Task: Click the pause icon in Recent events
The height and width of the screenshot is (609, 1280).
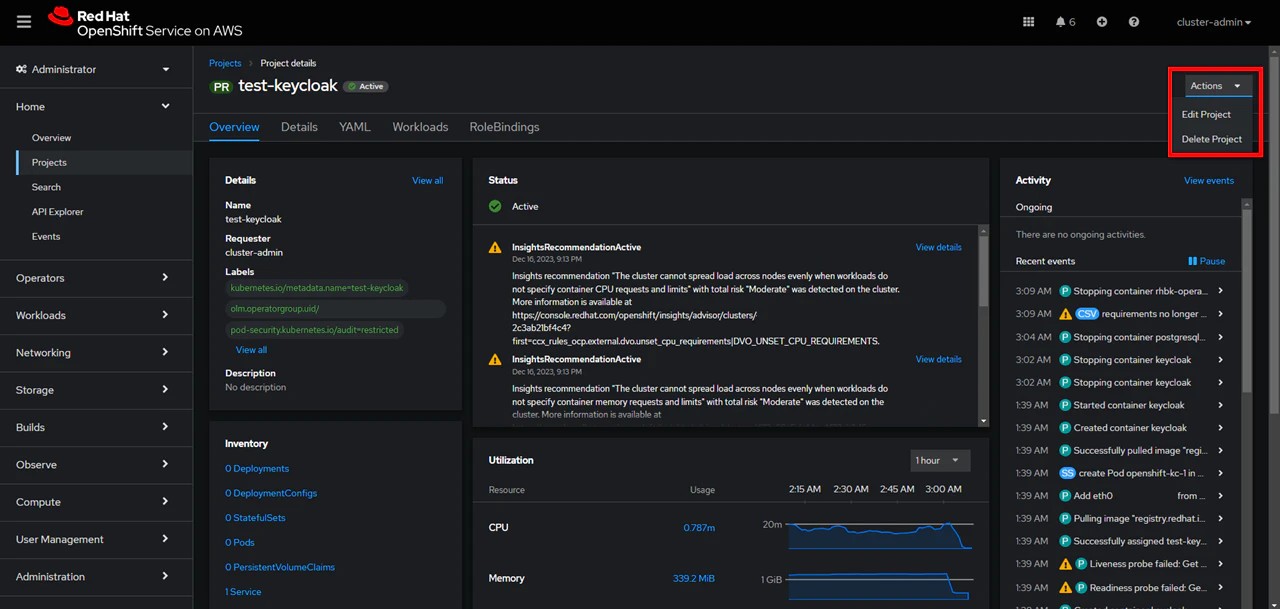Action: [1192, 261]
